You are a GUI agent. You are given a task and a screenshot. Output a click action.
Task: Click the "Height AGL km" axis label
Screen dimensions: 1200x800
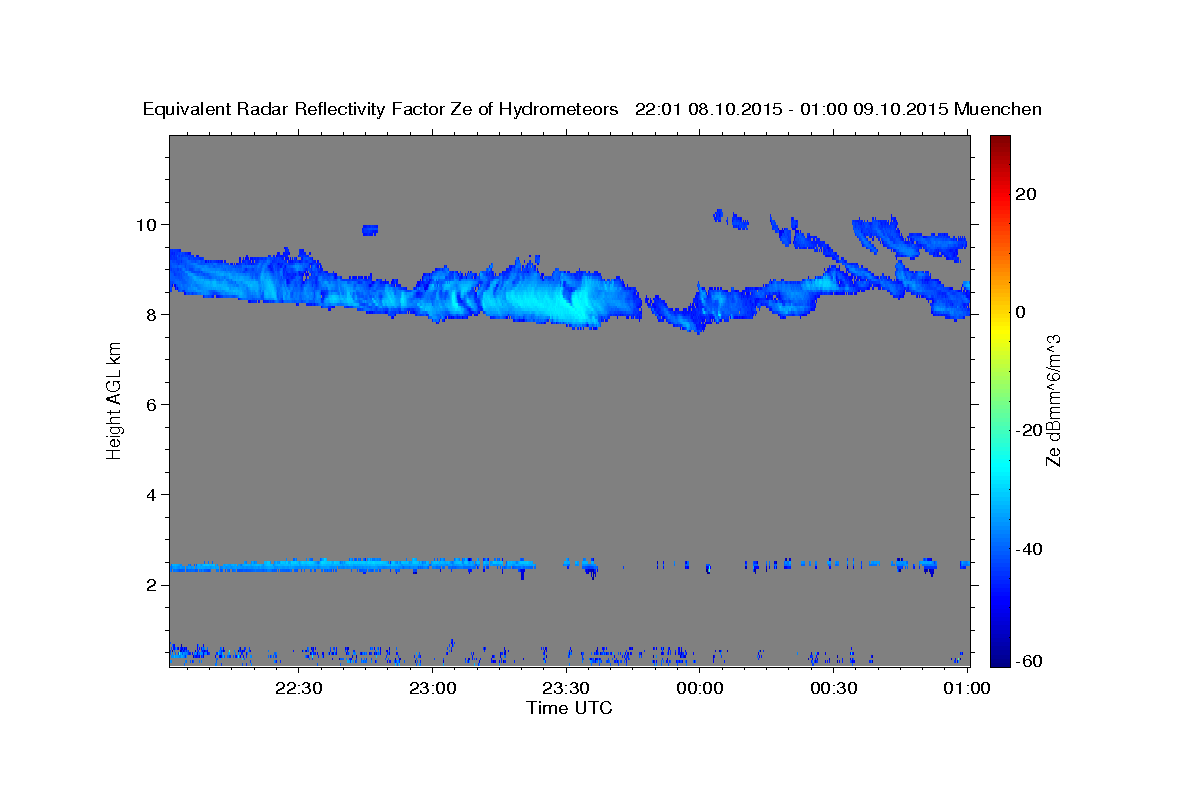(x=115, y=400)
